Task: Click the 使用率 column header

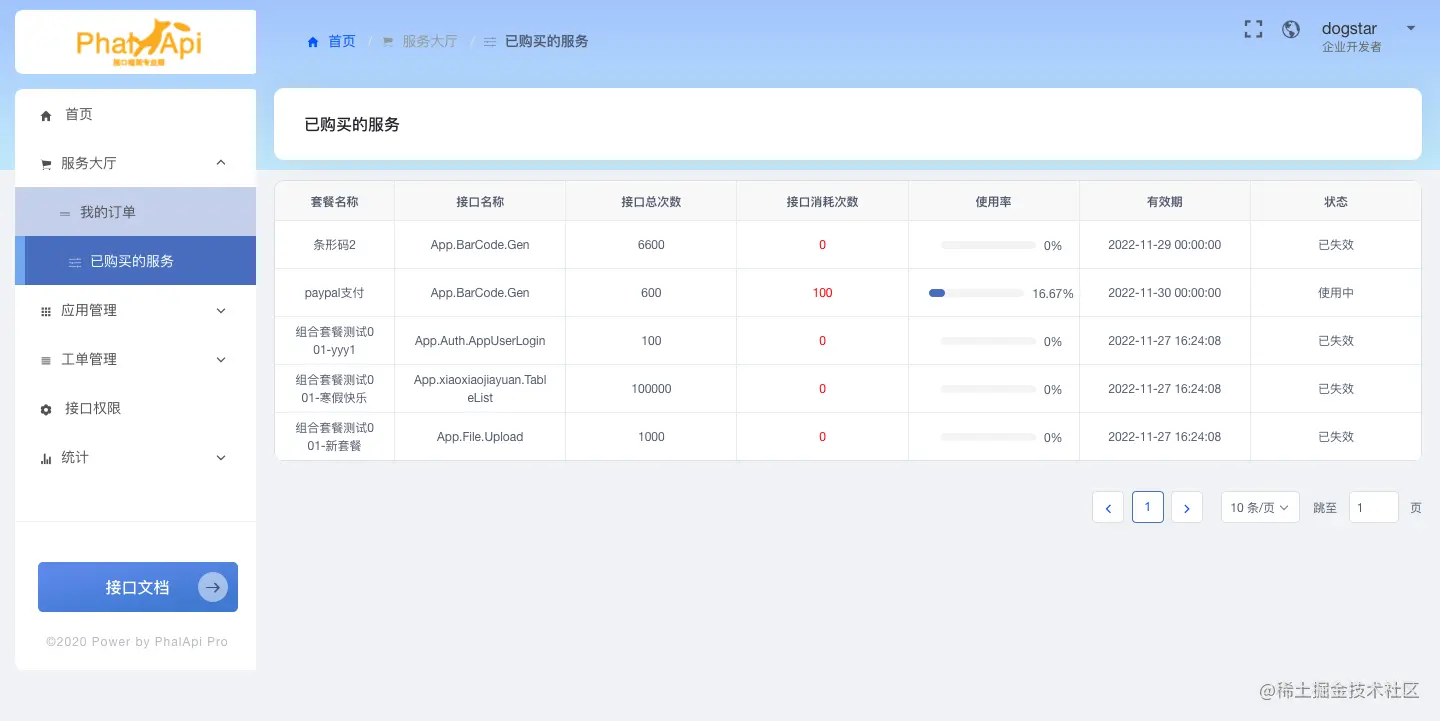Action: pyautogui.click(x=993, y=201)
